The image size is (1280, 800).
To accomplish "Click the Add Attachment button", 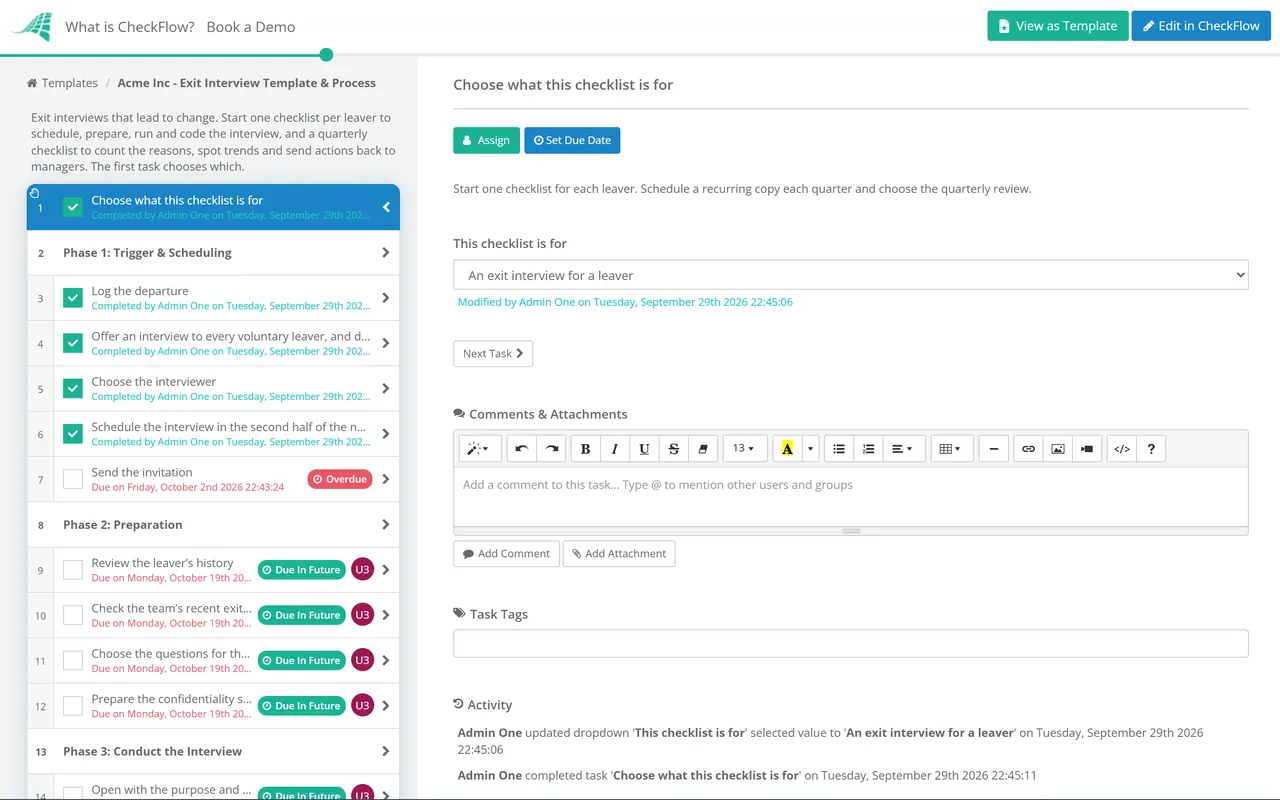I will coord(619,554).
